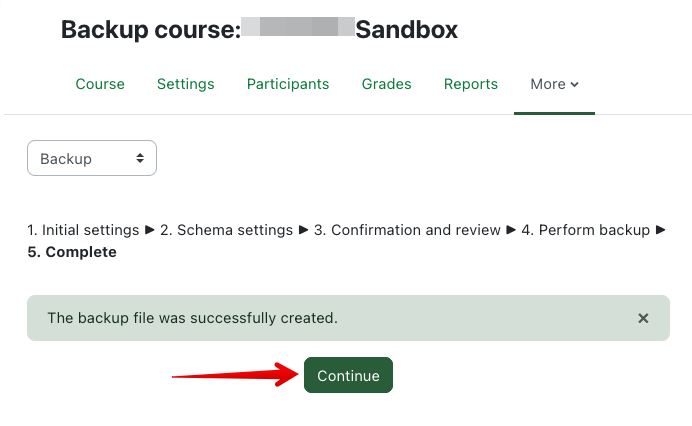Switch to the Settings tab
The image size is (692, 426).
tap(185, 84)
